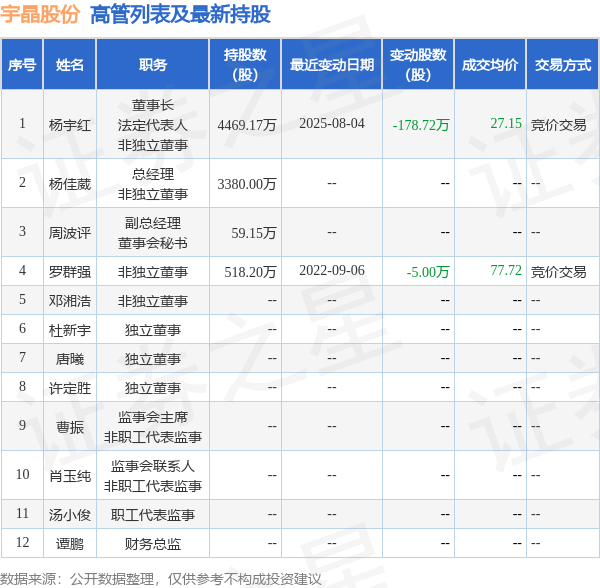Select the name 许定胜

[70, 388]
